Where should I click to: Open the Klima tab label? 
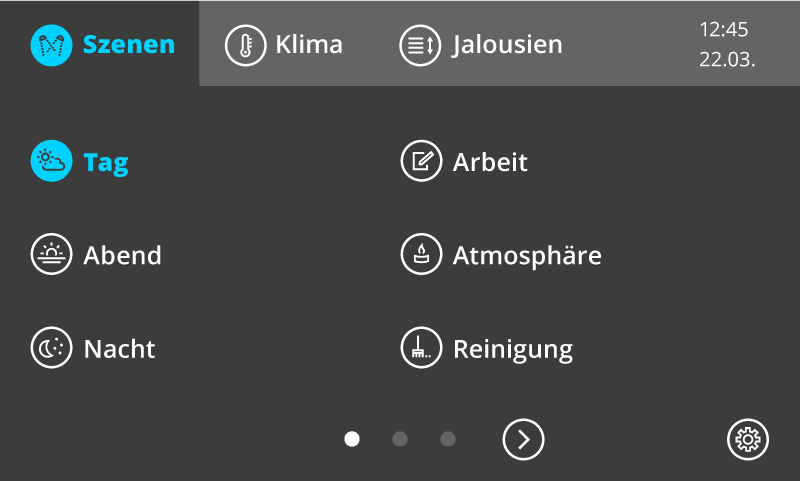tap(309, 45)
